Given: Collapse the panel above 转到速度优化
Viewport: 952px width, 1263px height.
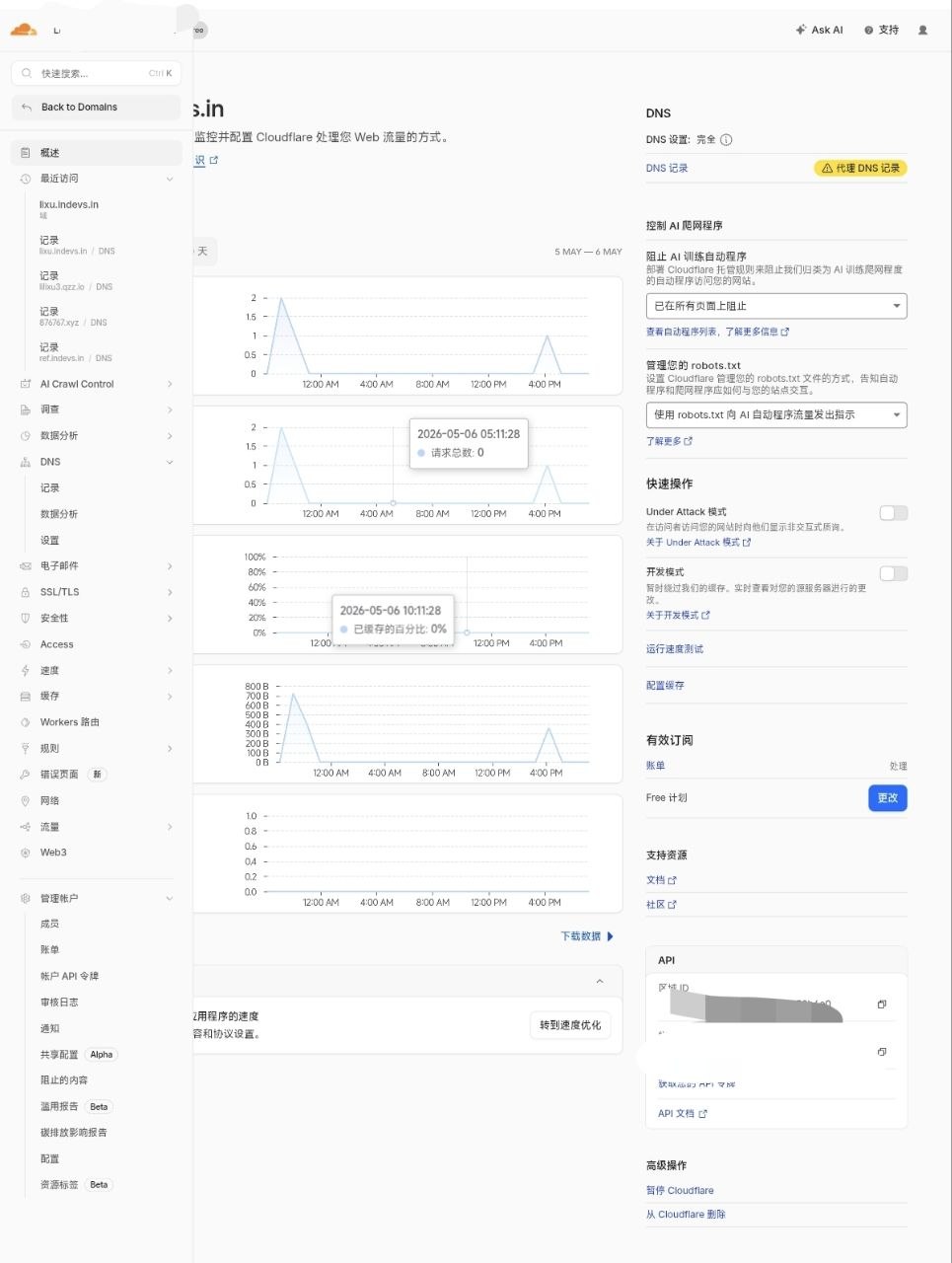Looking at the screenshot, I should (600, 981).
